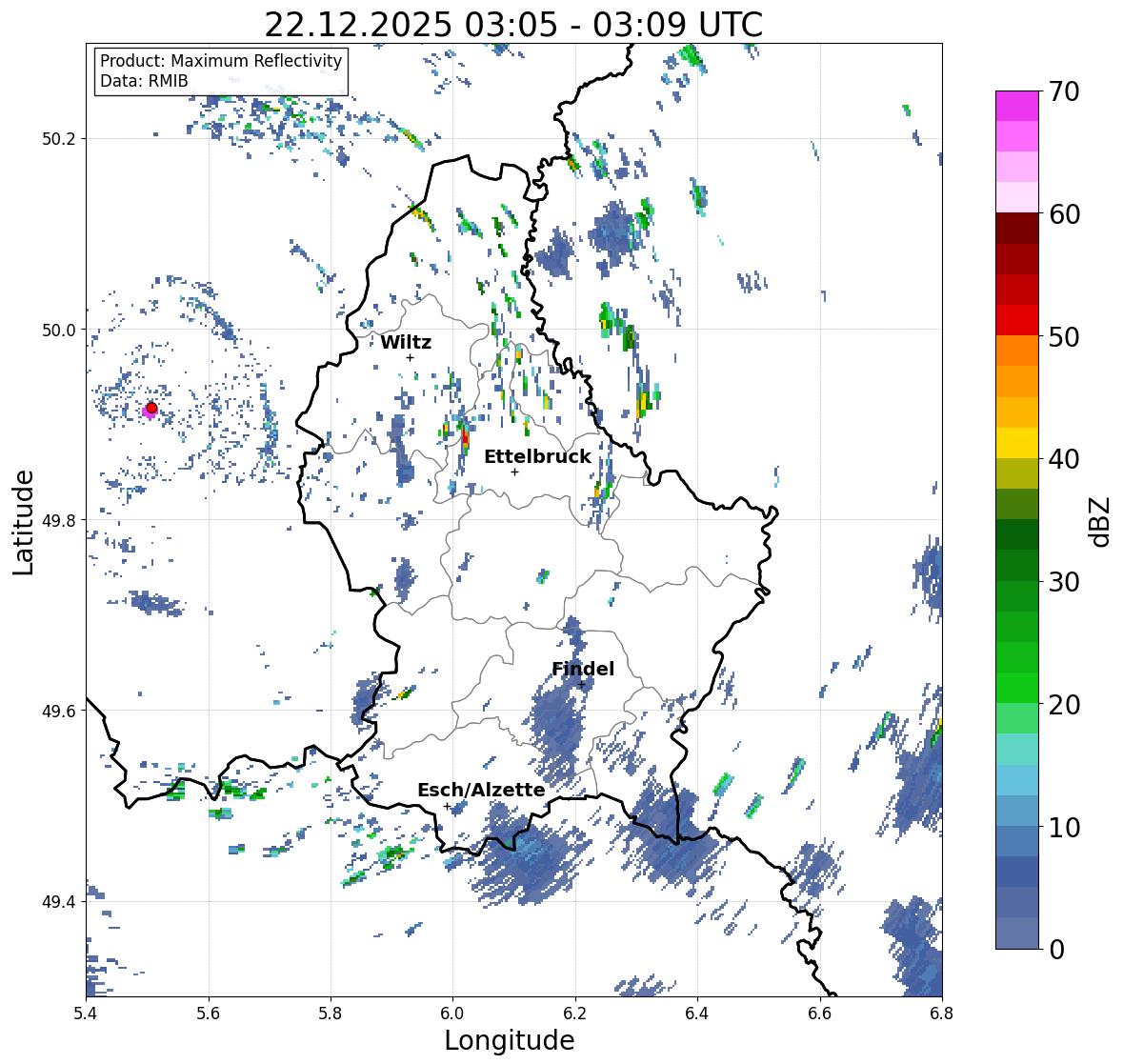Click the latitude tick label 50.2
This screenshot has width=1123, height=1064.
point(59,139)
